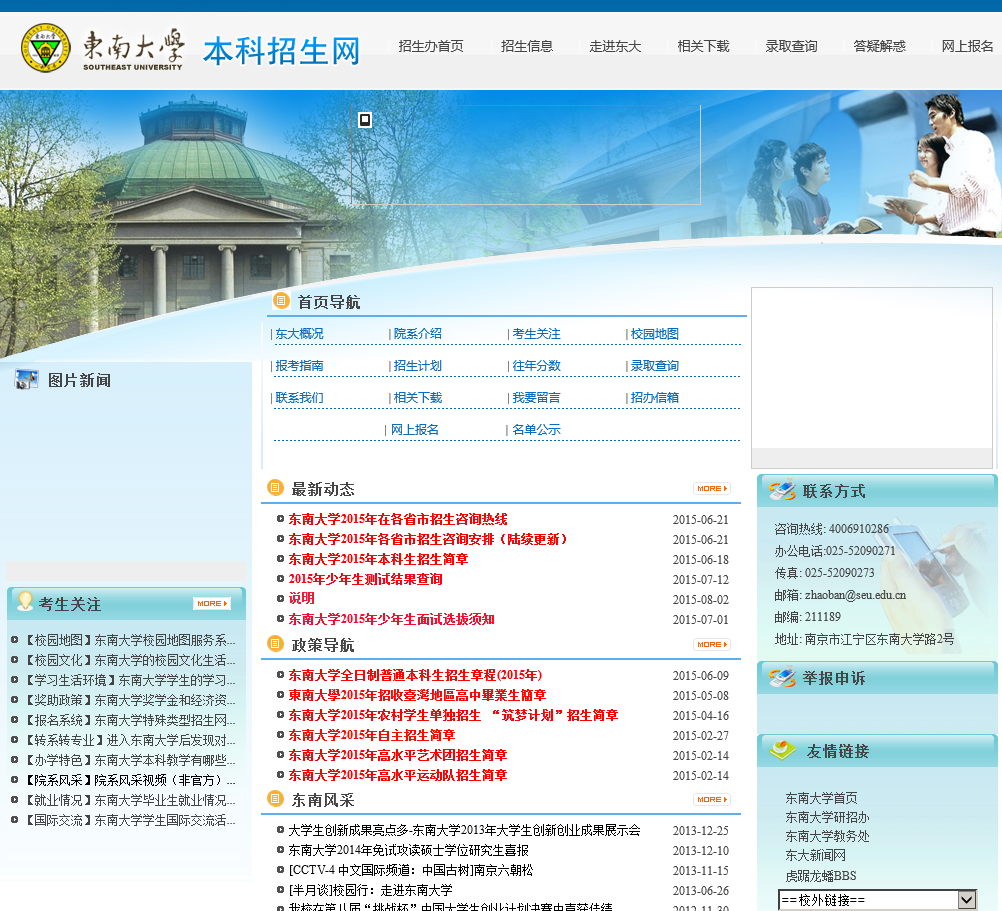Click the 东南风采 section orange icon
Viewport: 1002px width, 911px height.
pos(275,799)
